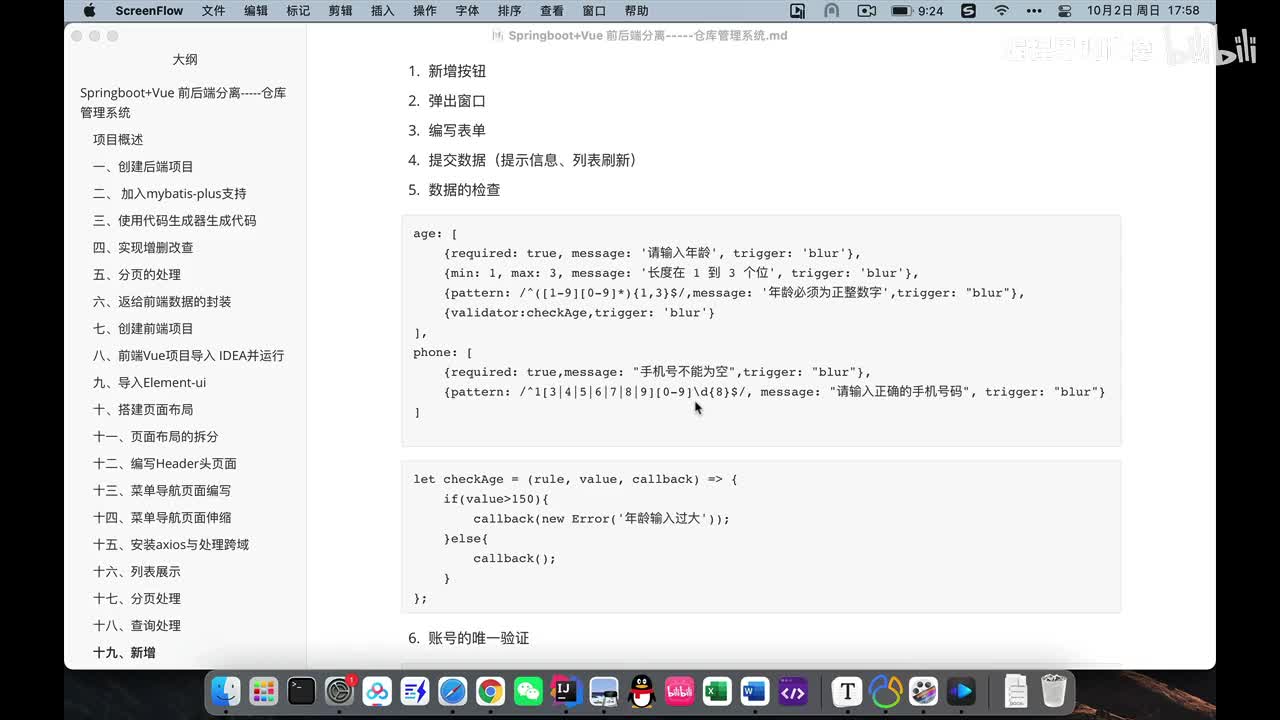This screenshot has height=720, width=1280.
Task: Open Baidu Netdisk icon in the Dock
Action: point(377,691)
